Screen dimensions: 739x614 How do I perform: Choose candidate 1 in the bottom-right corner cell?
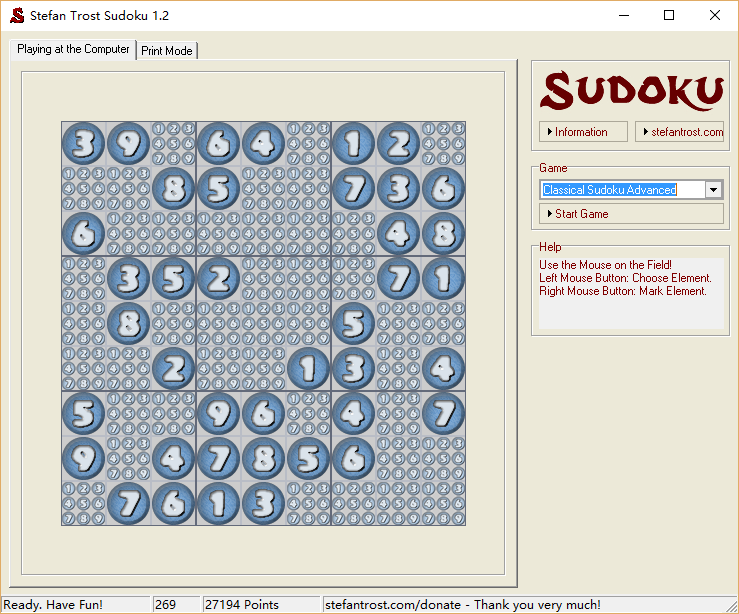[430, 491]
